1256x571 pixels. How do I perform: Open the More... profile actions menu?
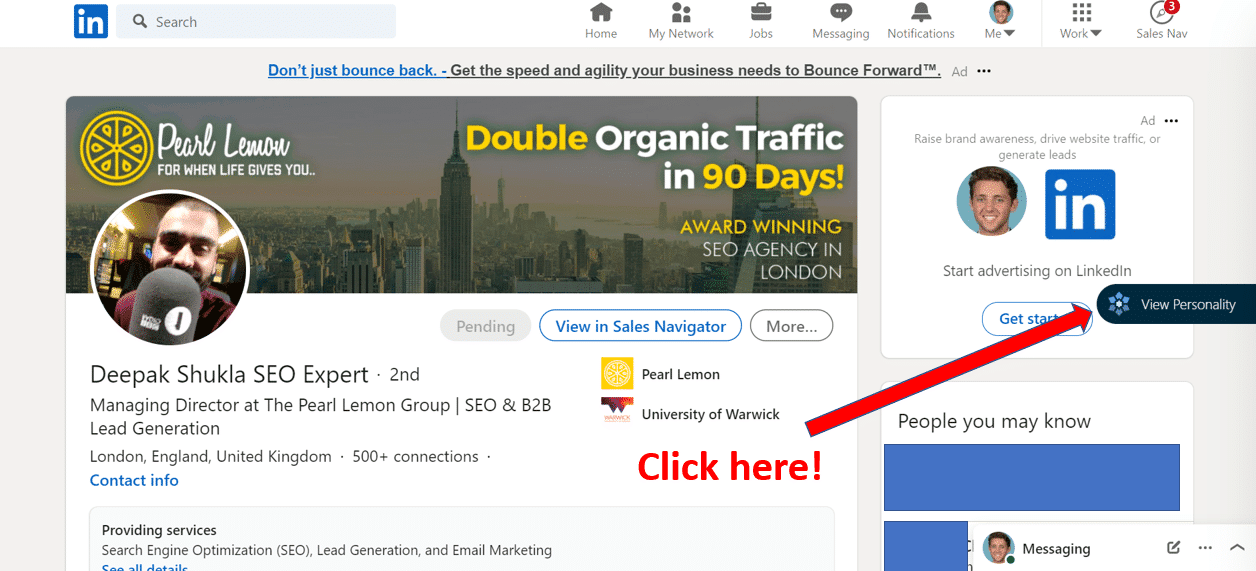tap(792, 326)
